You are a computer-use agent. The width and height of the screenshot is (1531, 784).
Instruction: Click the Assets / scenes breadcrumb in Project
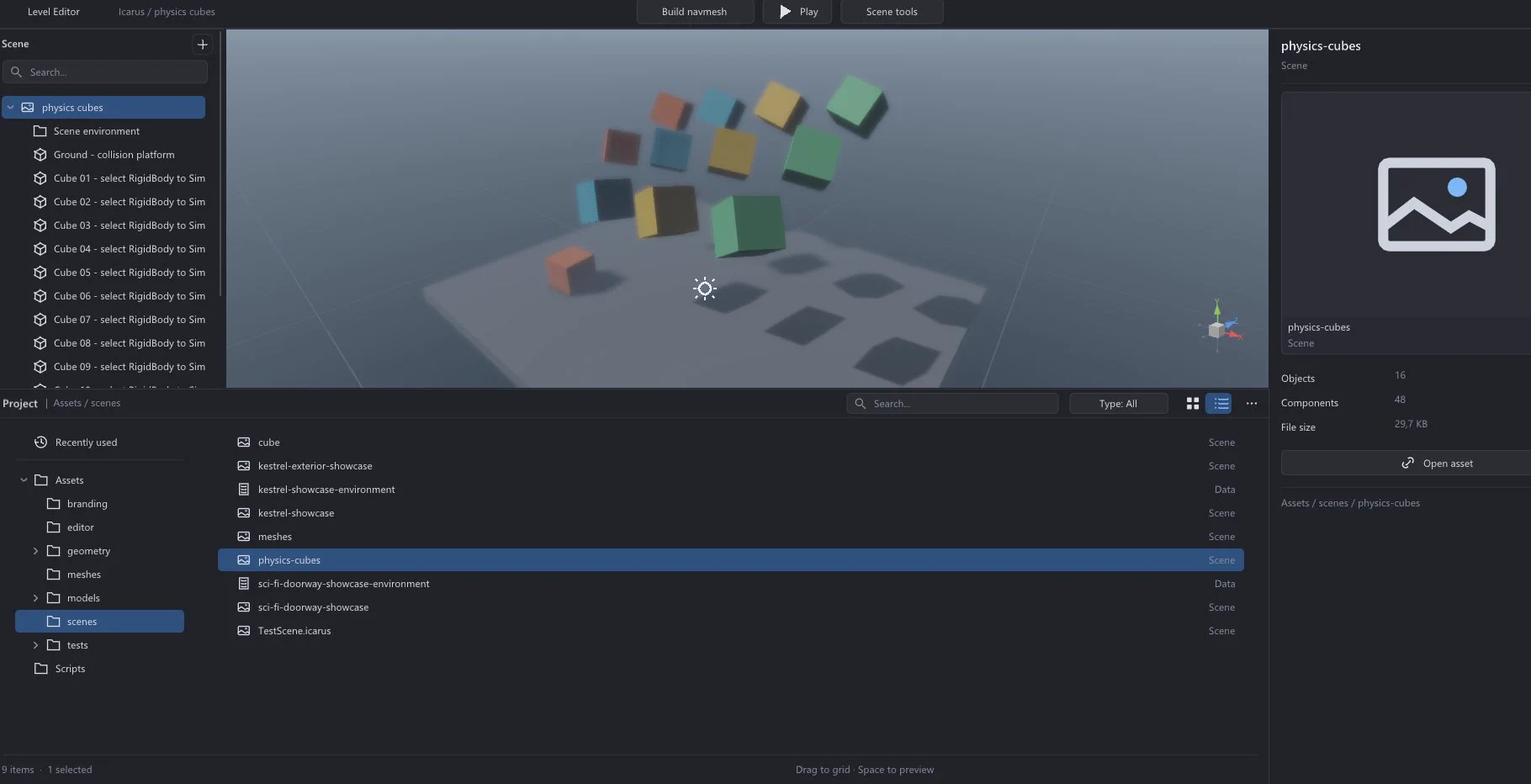87,403
